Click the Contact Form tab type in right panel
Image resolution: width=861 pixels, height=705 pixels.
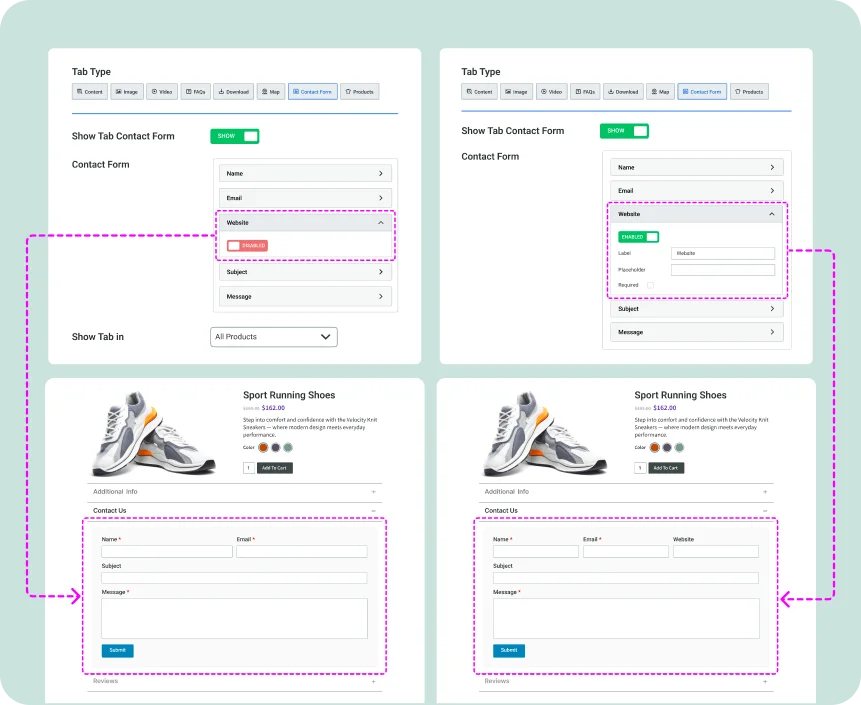tap(702, 92)
